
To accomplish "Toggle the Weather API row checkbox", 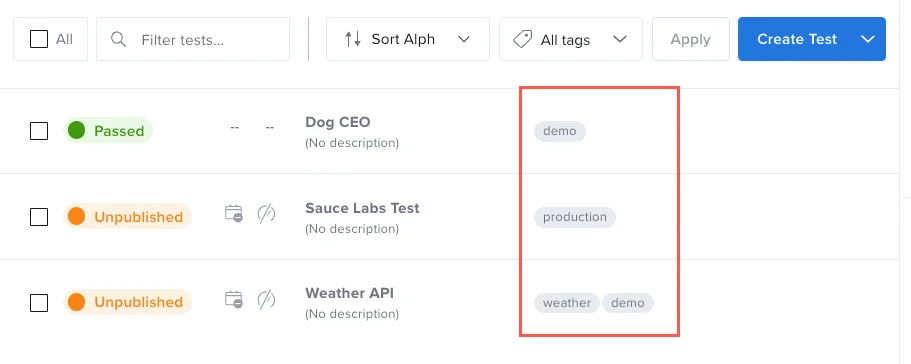I will tap(39, 302).
